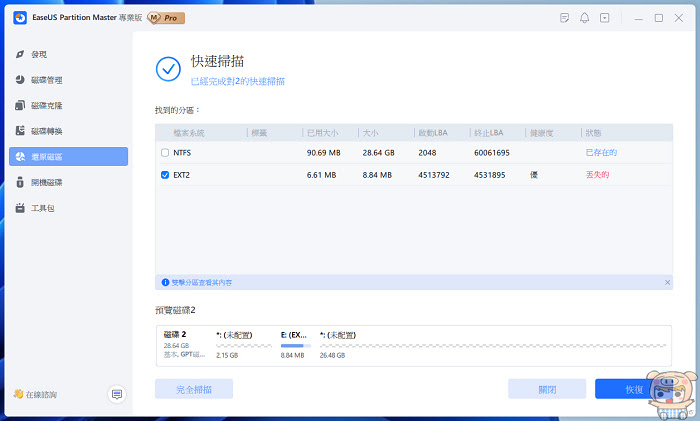This screenshot has width=700, height=421.
Task: Select the E: EXT2 8.84 MB partition bar
Action: [x=296, y=345]
